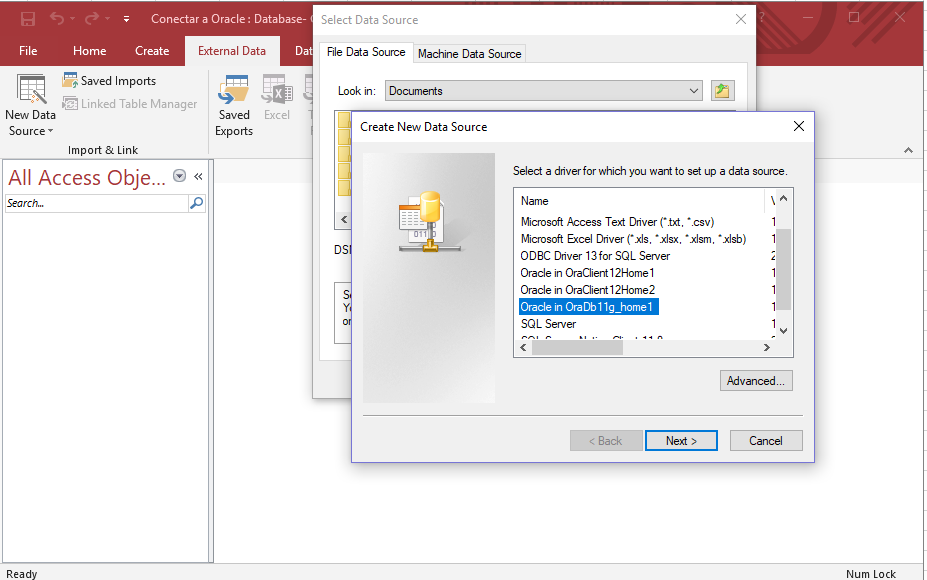This screenshot has height=580, width=927.
Task: Open Saved Imports
Action: pyautogui.click(x=109, y=81)
